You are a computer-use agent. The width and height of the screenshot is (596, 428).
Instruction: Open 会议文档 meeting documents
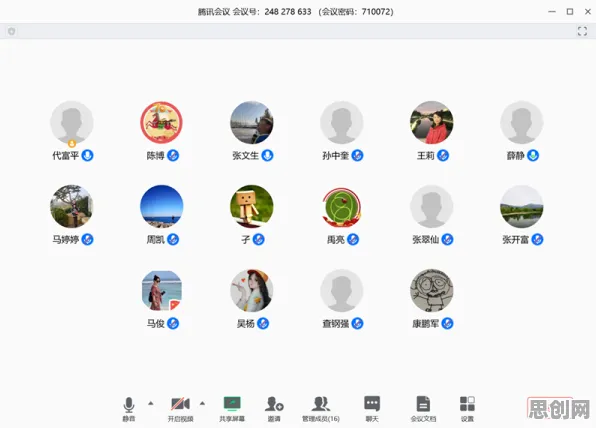(x=423, y=409)
